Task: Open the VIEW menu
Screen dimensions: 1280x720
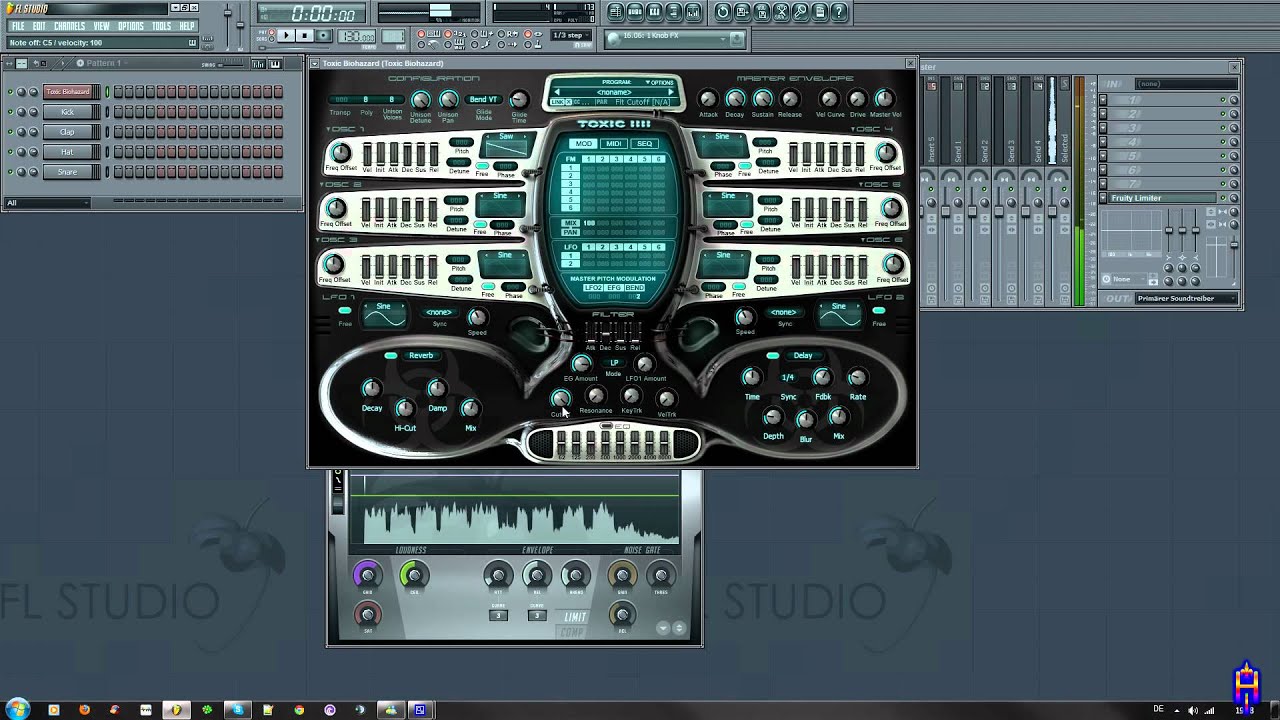Action: pos(102,26)
